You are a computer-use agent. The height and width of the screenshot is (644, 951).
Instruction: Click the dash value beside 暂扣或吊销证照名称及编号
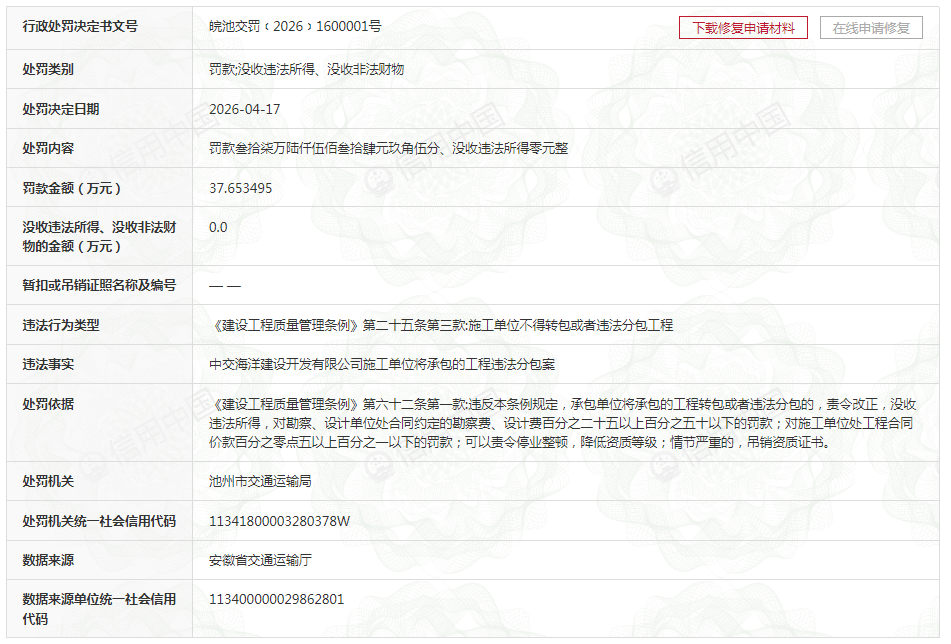(x=225, y=286)
